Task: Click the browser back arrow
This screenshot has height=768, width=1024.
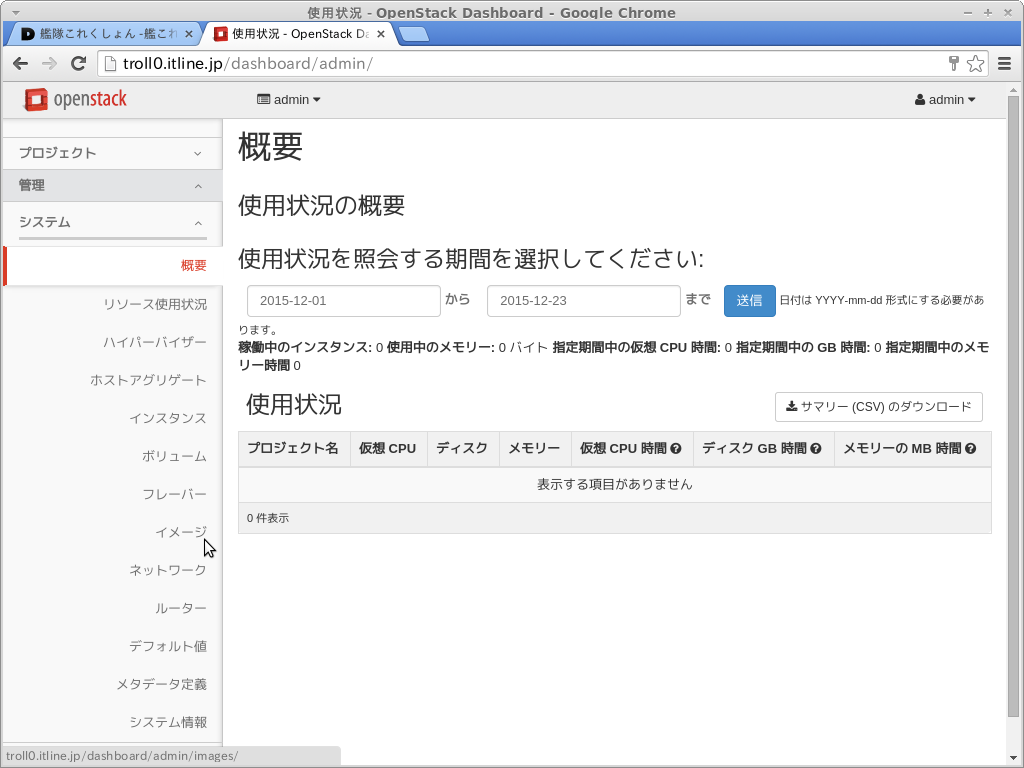Action: [20, 63]
